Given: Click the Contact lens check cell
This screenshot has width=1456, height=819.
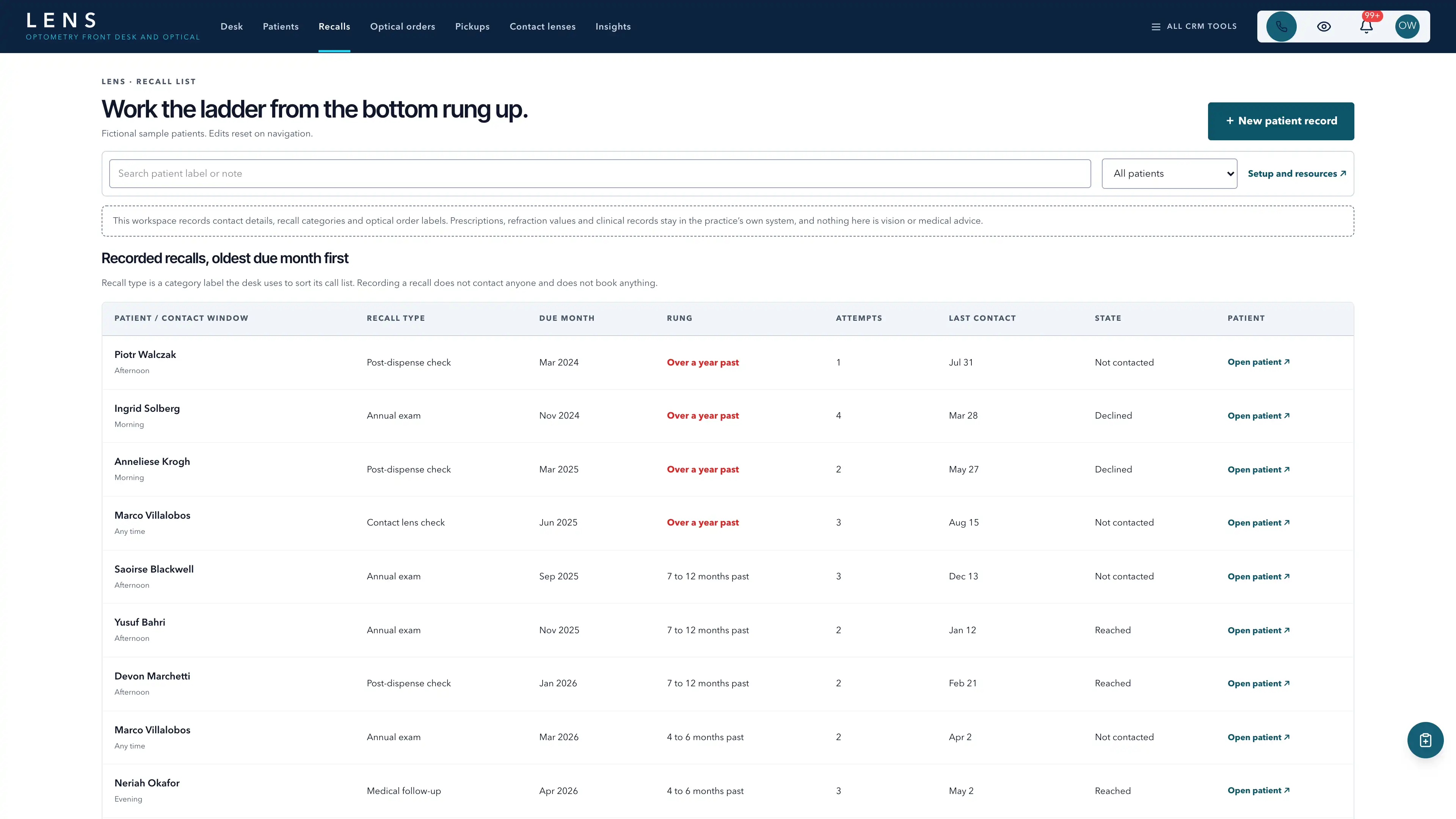Looking at the screenshot, I should point(405,522).
